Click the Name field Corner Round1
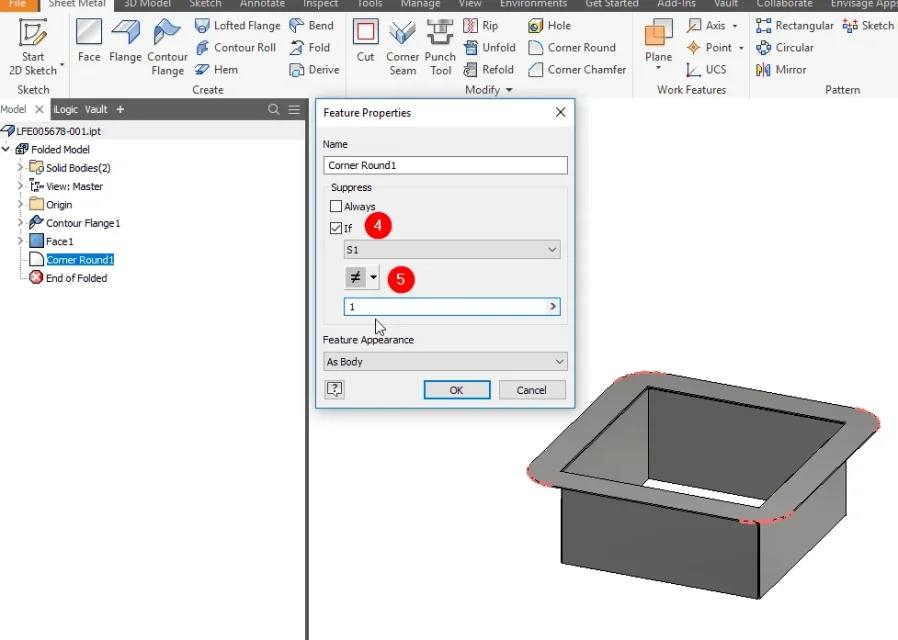Screen dimensions: 898x640 (x=445, y=165)
